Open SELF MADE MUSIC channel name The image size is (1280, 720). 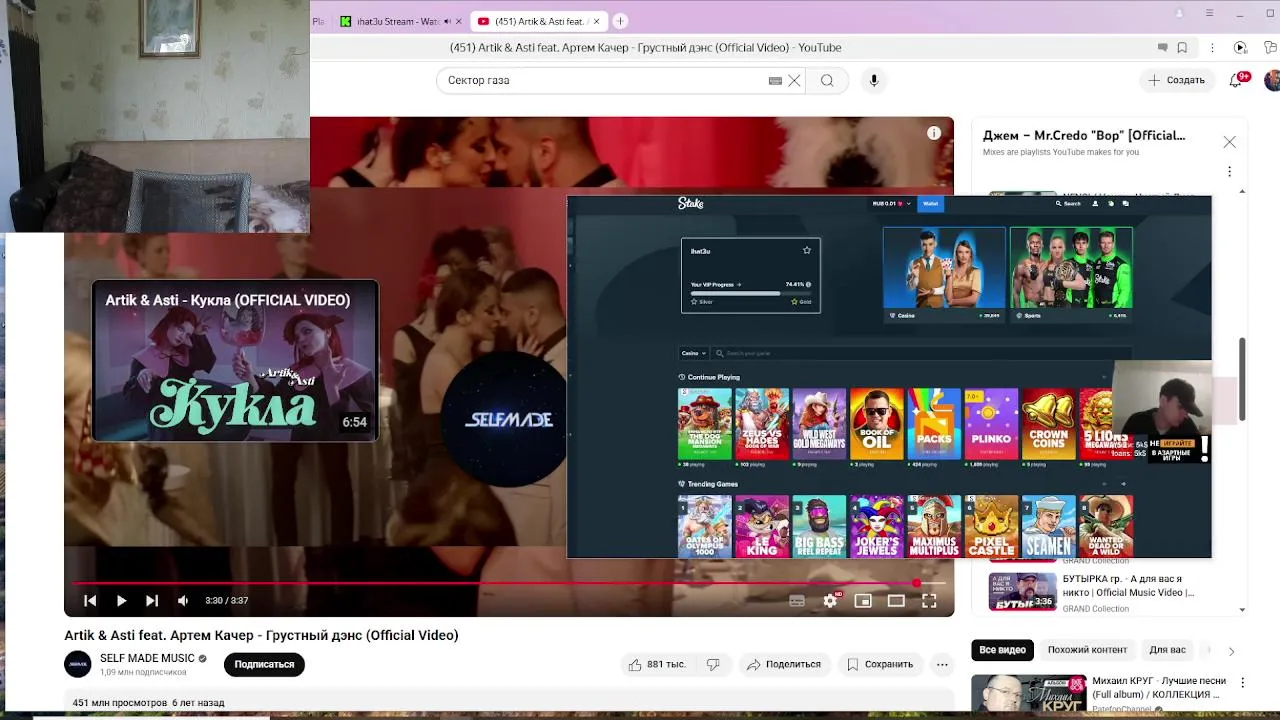(147, 658)
